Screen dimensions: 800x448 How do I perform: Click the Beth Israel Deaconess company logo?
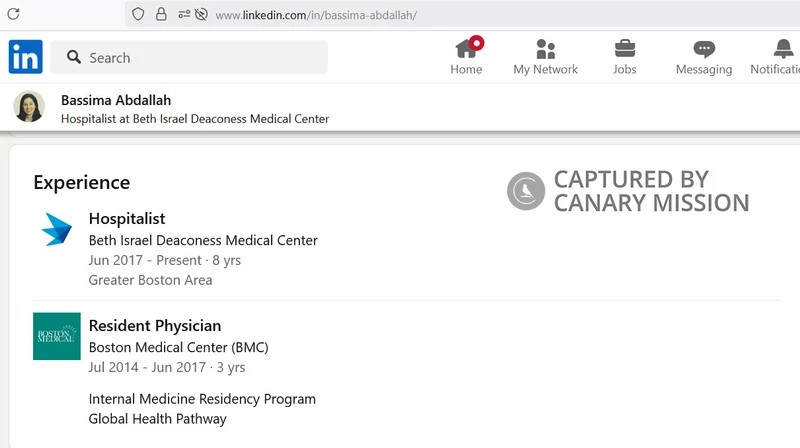pyautogui.click(x=57, y=230)
